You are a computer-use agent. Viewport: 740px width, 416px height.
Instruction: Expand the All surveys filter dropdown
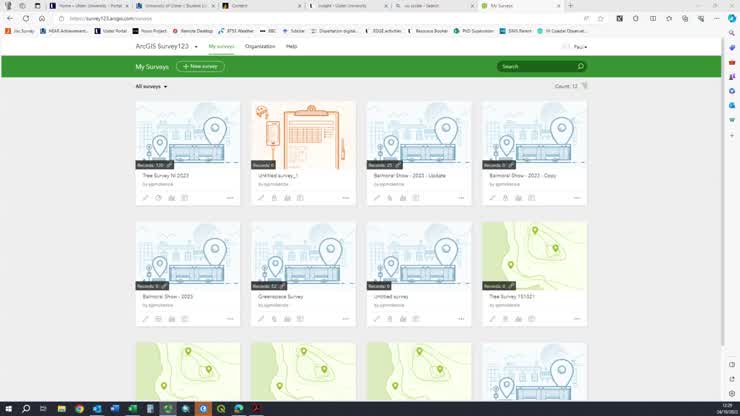[x=151, y=87]
